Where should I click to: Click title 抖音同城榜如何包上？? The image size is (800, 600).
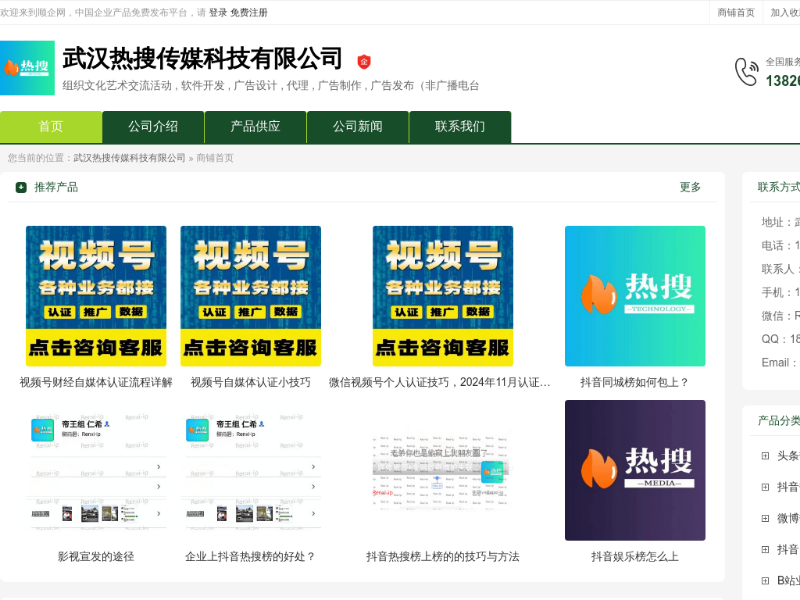(635, 382)
